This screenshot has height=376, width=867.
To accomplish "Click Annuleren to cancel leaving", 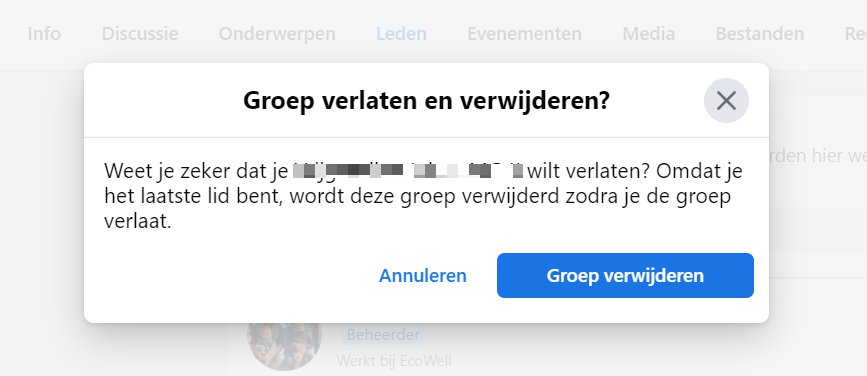I will tap(422, 275).
